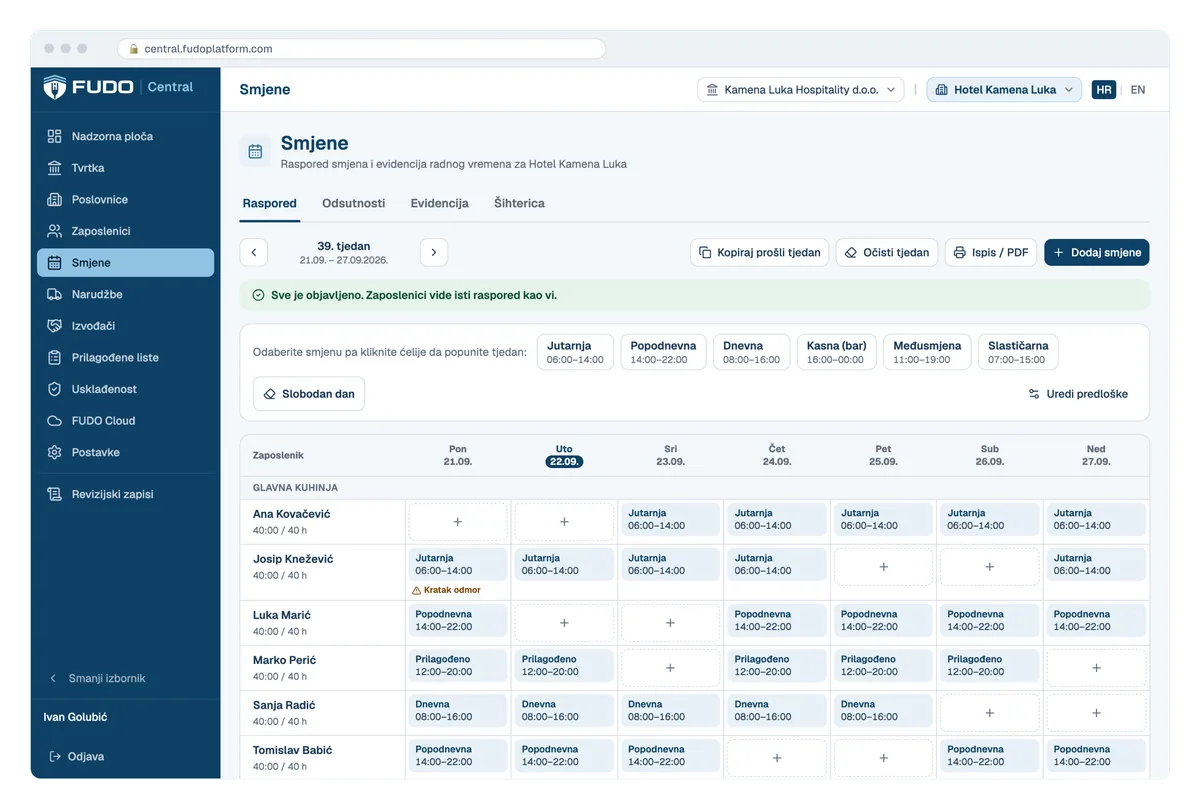Click the Postavke gear icon
The width and height of the screenshot is (1200, 810).
(55, 452)
